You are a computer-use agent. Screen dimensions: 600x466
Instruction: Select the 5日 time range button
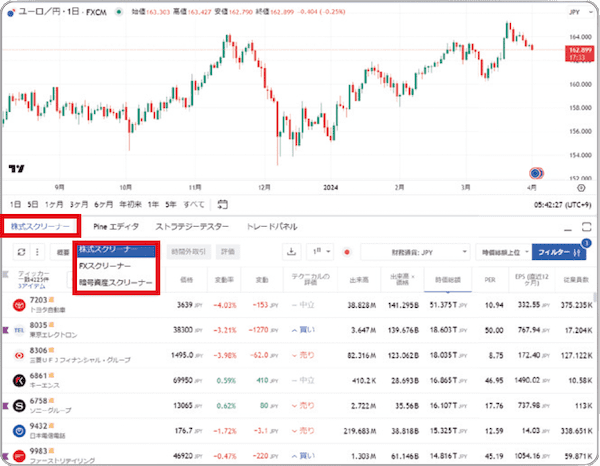[33, 204]
